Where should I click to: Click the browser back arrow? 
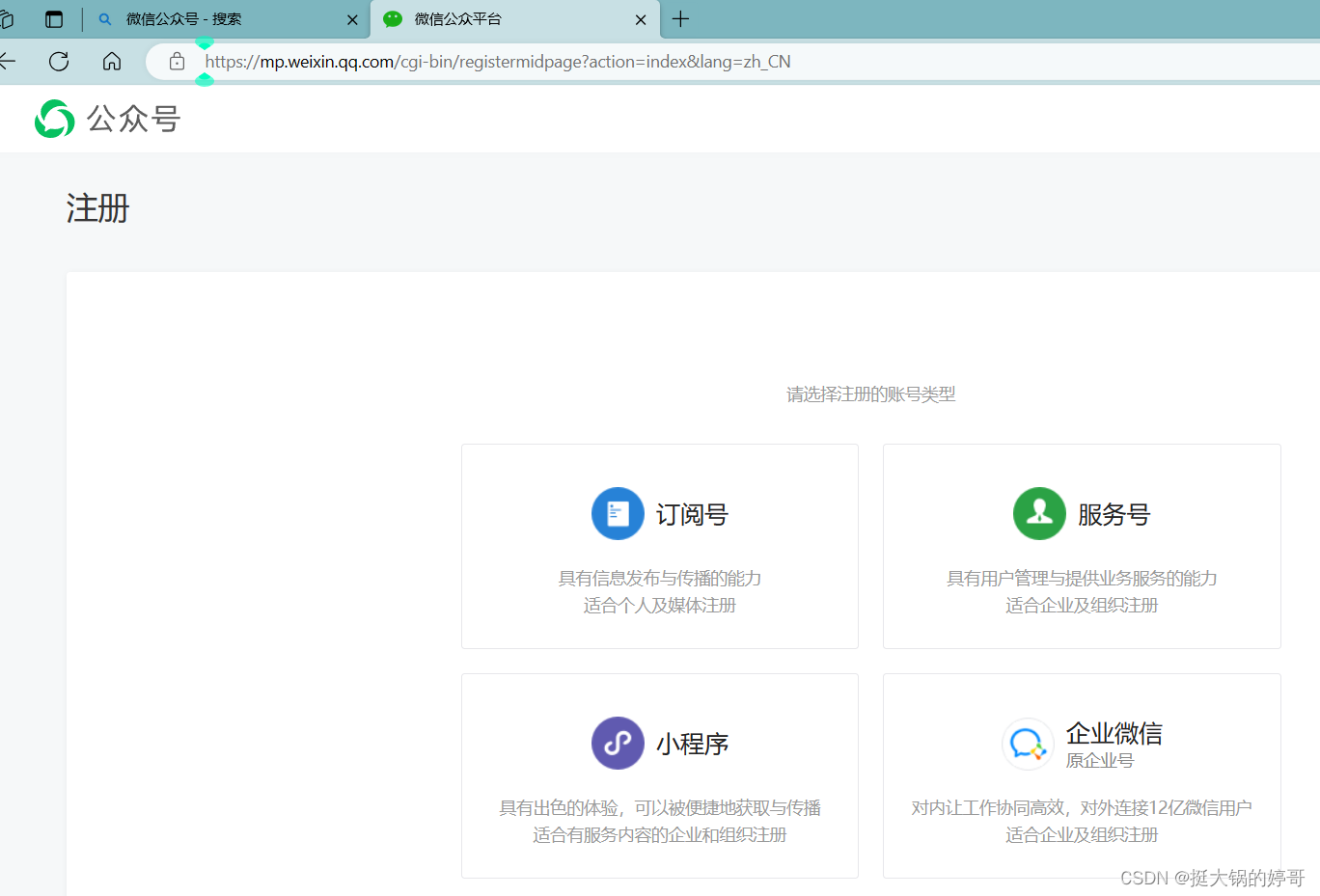8,62
